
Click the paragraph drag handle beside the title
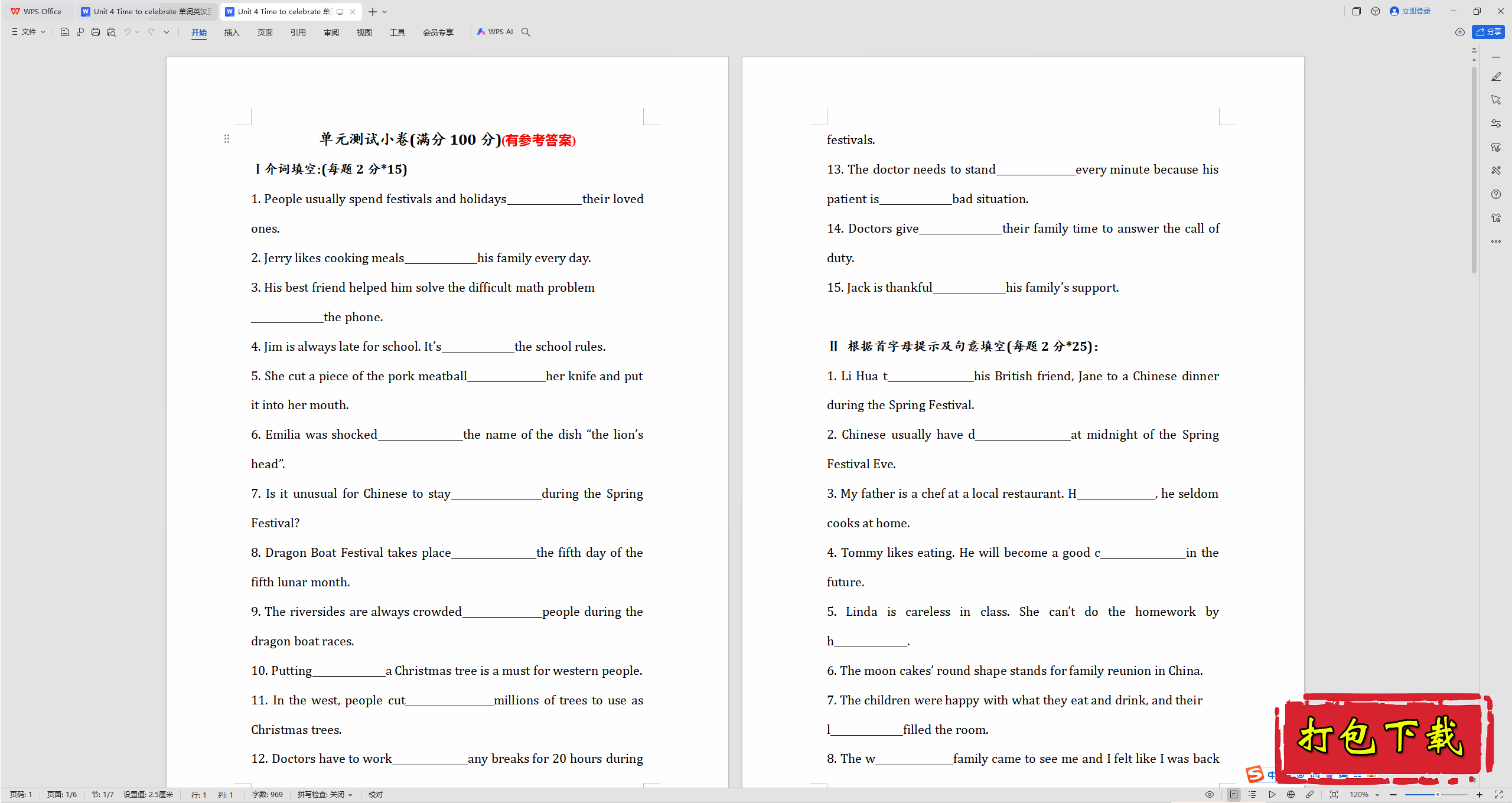tap(227, 139)
